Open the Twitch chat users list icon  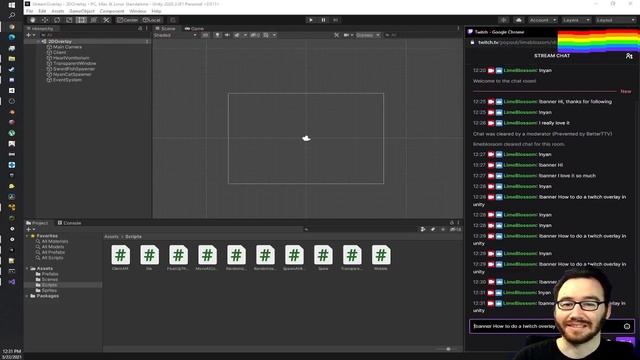629,56
